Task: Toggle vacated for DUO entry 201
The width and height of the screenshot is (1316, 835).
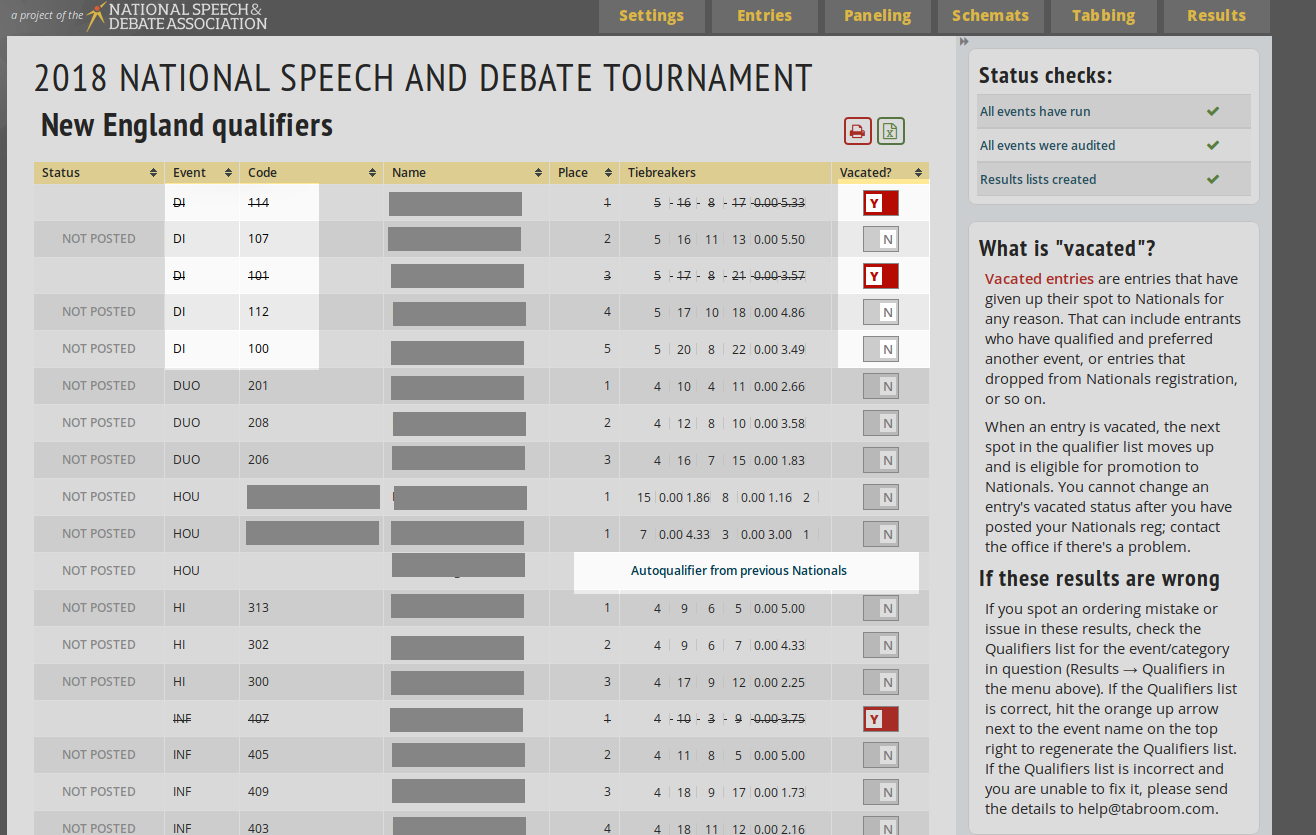Action: [881, 386]
